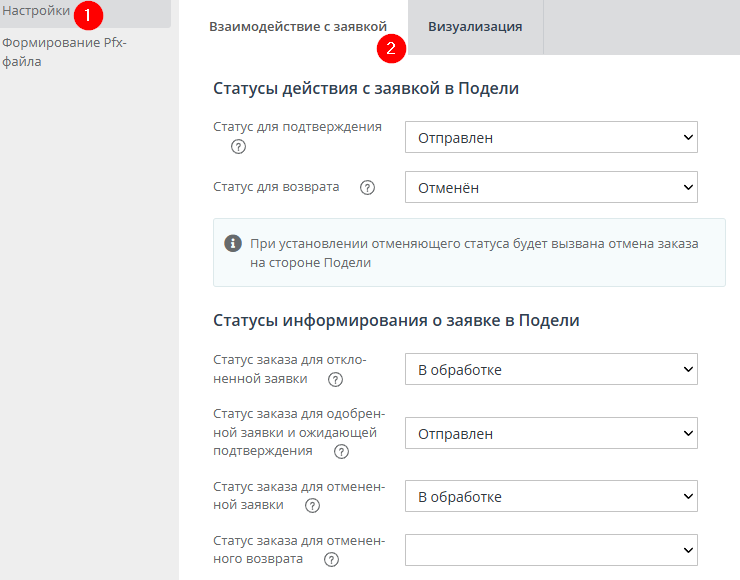
Task: Click help icon next to Статус для подтверждения
Action: 238,146
